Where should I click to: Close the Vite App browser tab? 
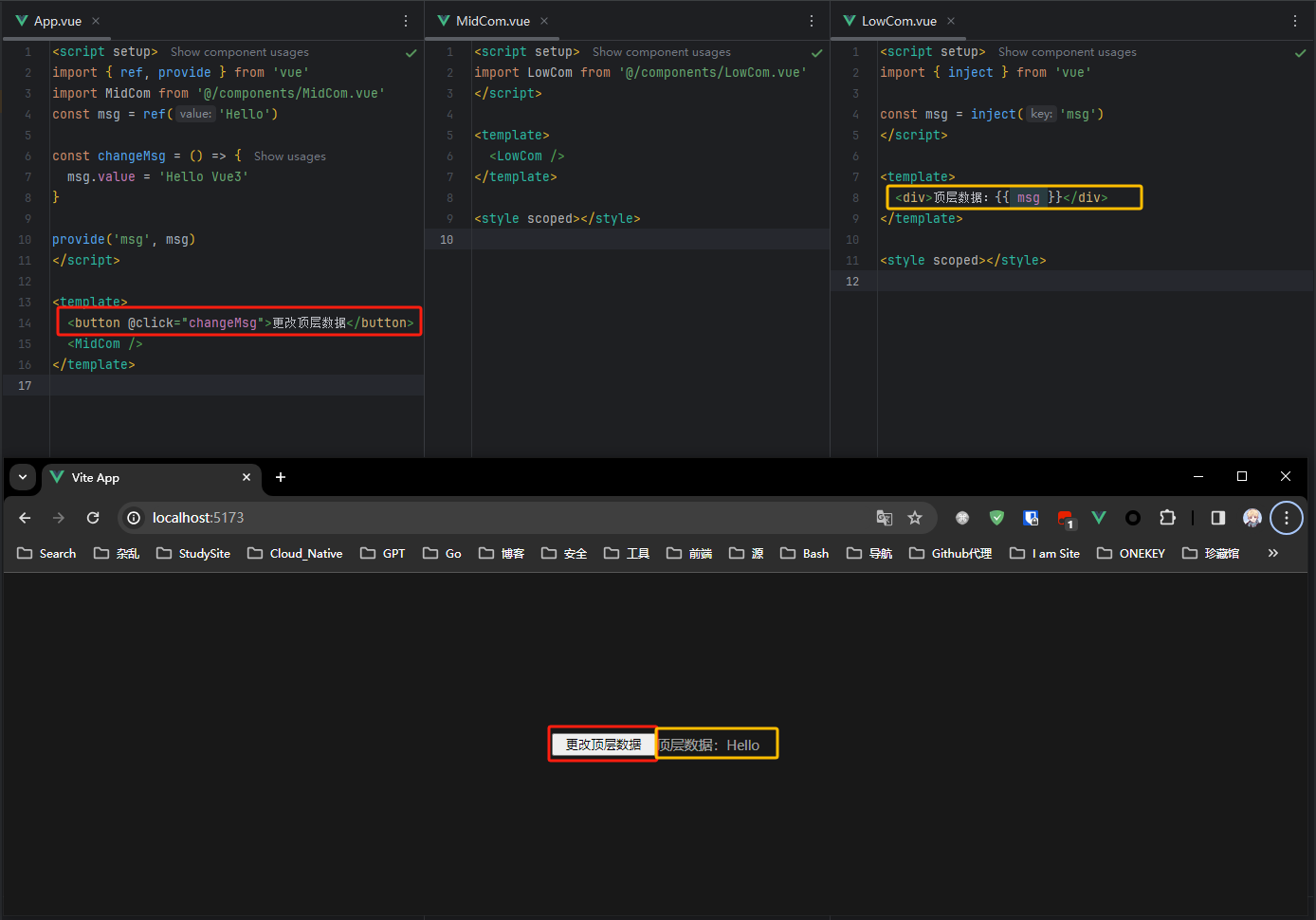pyautogui.click(x=247, y=477)
